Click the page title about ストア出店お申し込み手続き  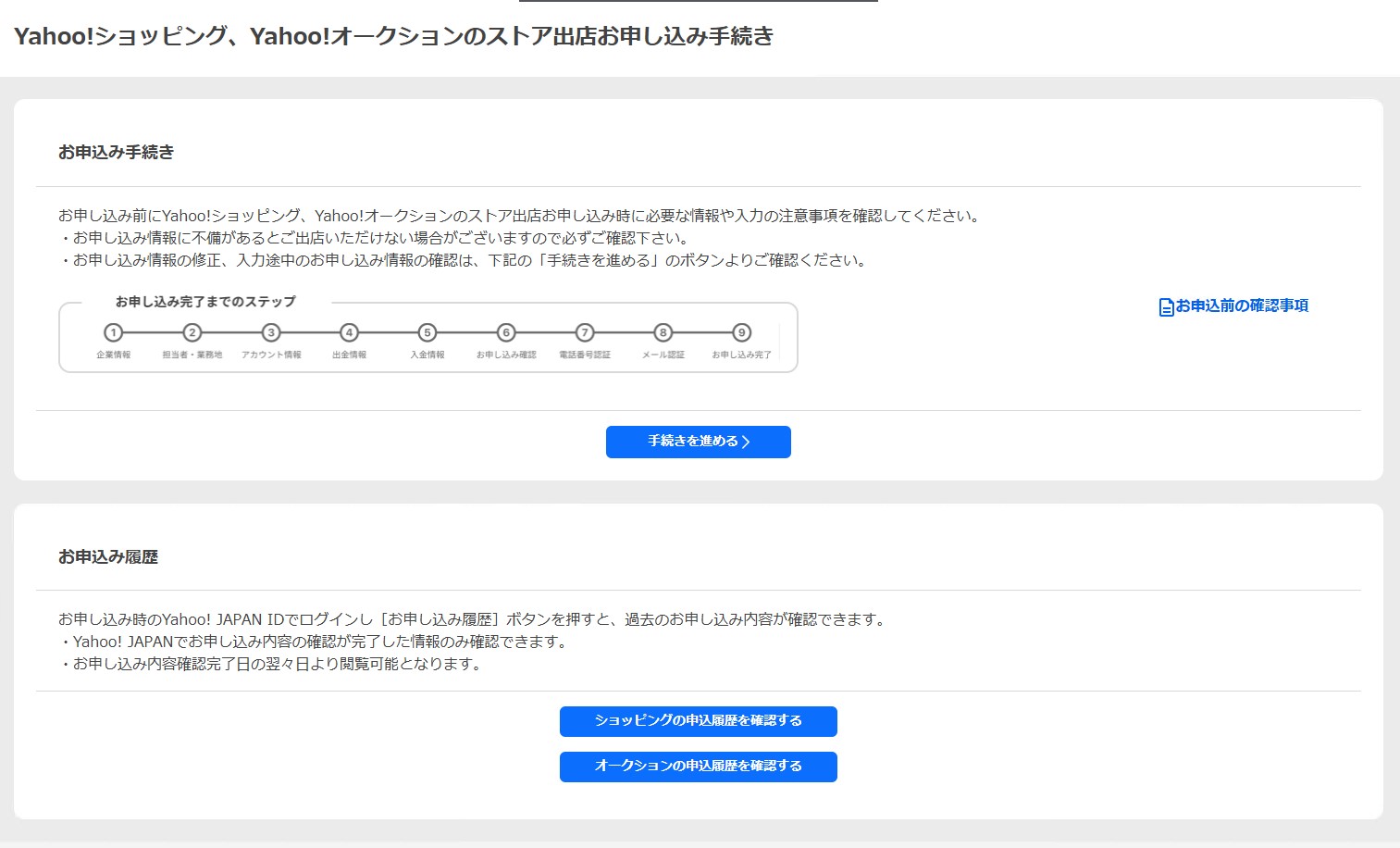[393, 36]
